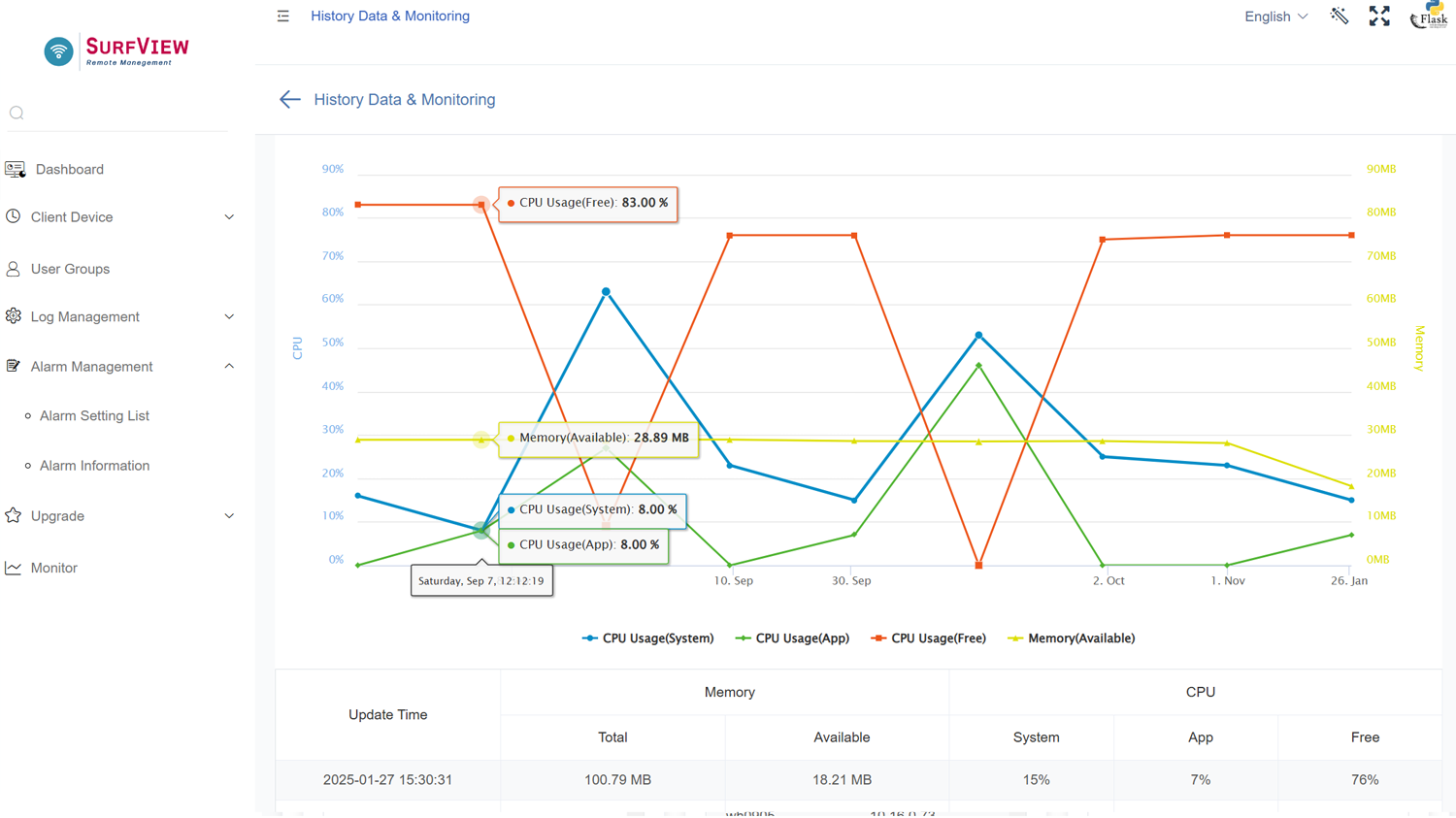Image resolution: width=1456 pixels, height=818 pixels.
Task: Click the Dashboard monitor icon
Action: pyautogui.click(x=15, y=170)
